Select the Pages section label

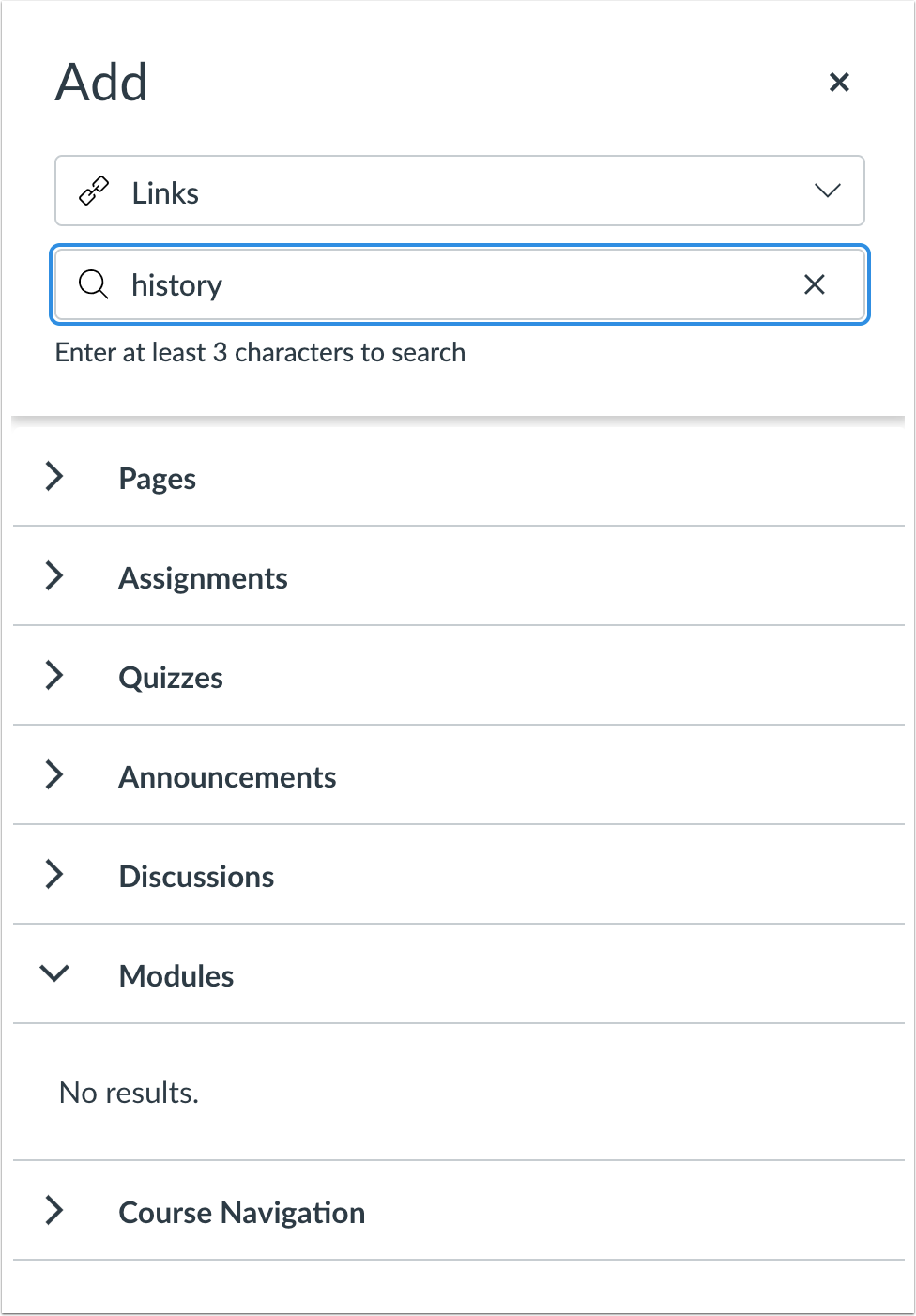coord(158,479)
